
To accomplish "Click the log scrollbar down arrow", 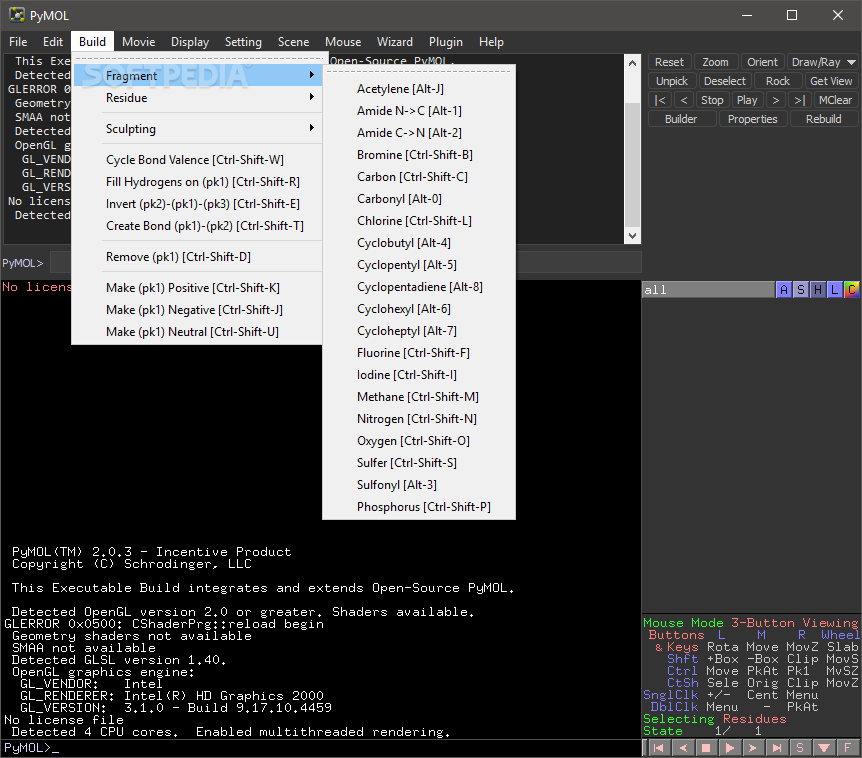I will click(633, 235).
